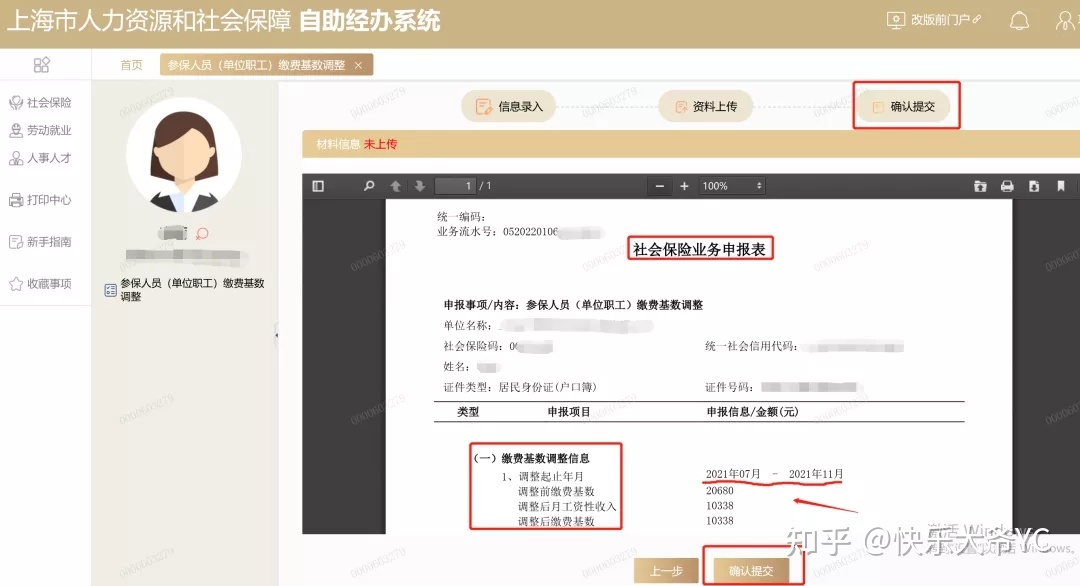Click the 20680 base value
The height and width of the screenshot is (586, 1080).
pyautogui.click(x=719, y=490)
